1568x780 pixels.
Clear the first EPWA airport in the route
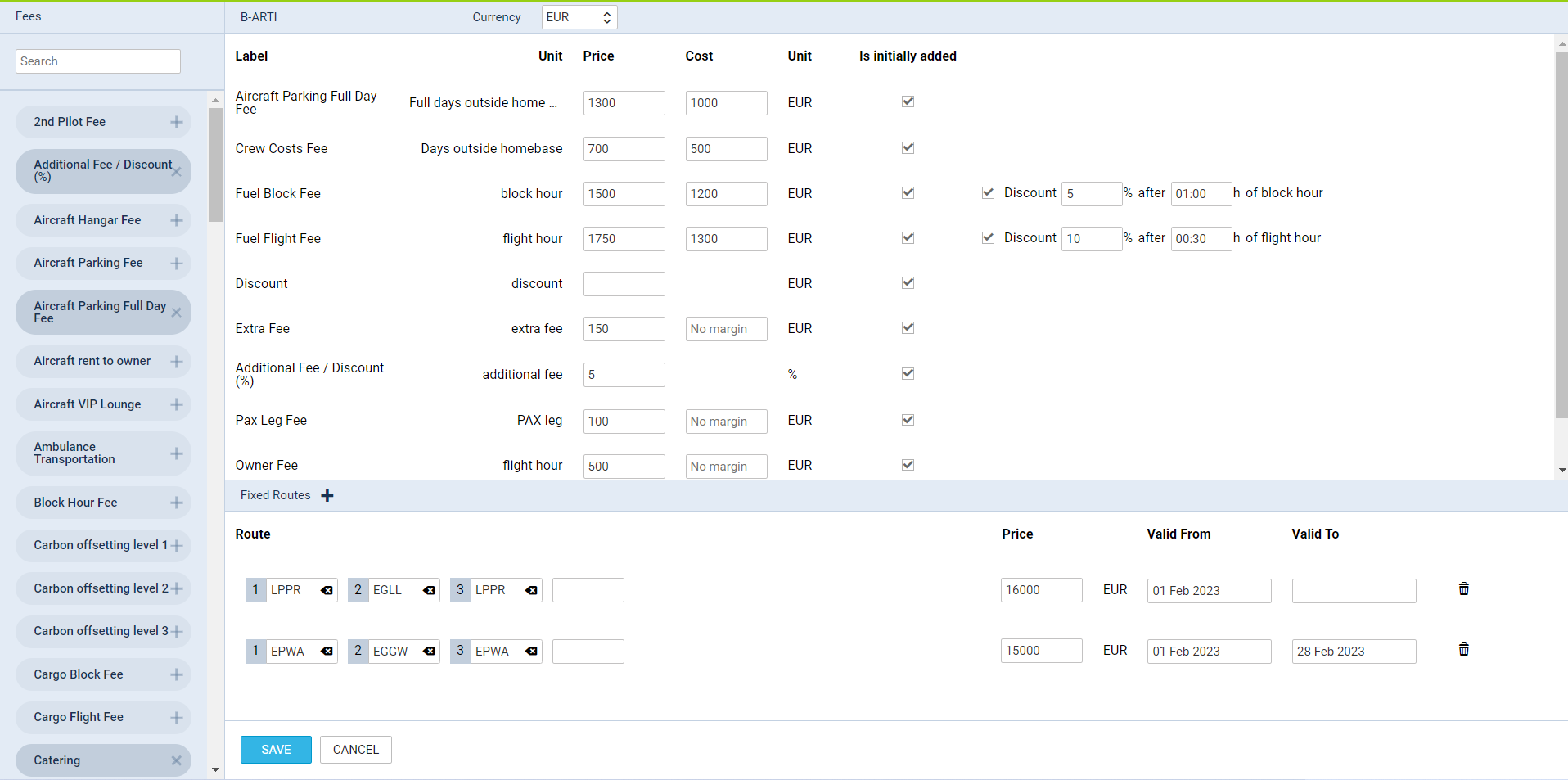click(x=327, y=652)
